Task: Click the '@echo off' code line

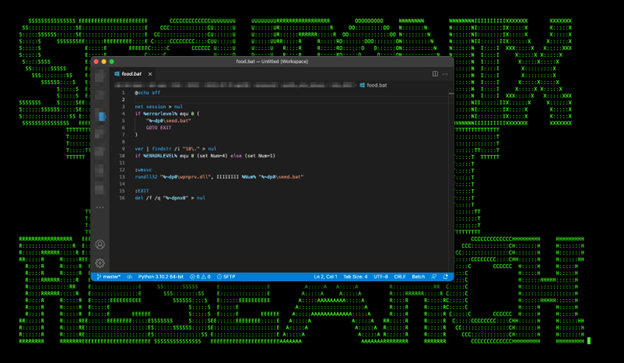Action: [147, 93]
